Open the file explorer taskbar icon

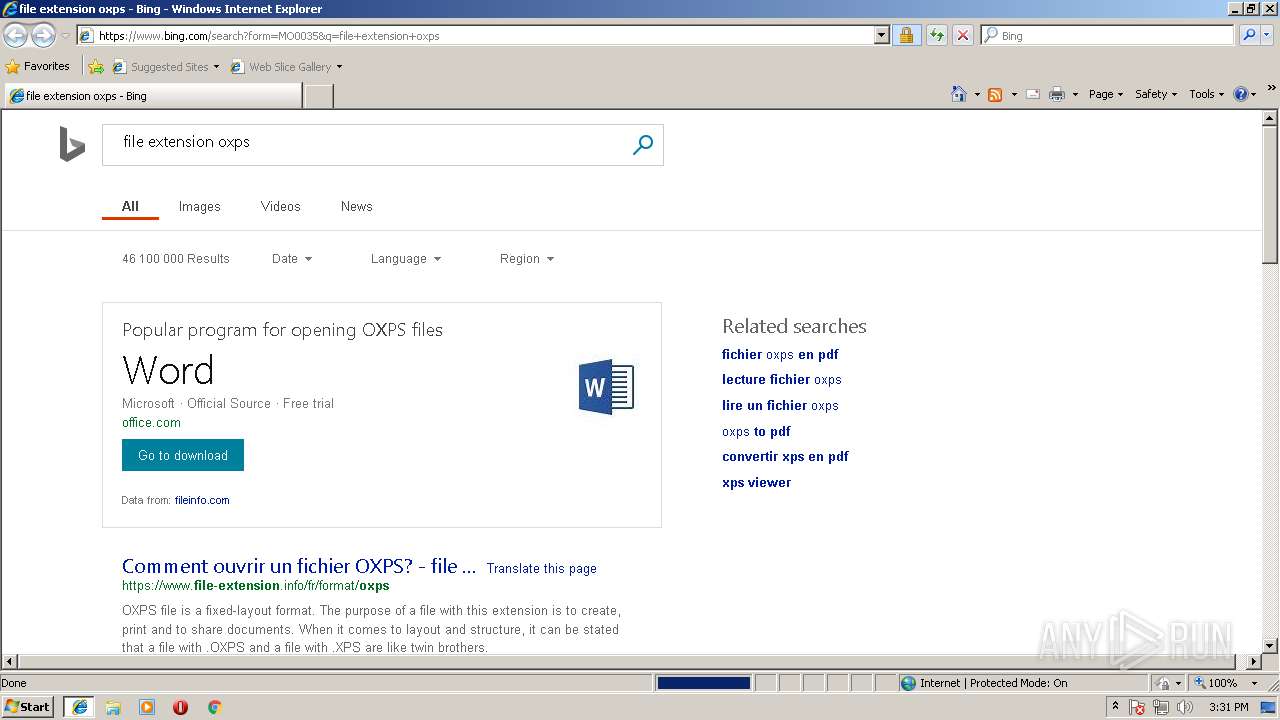click(113, 707)
